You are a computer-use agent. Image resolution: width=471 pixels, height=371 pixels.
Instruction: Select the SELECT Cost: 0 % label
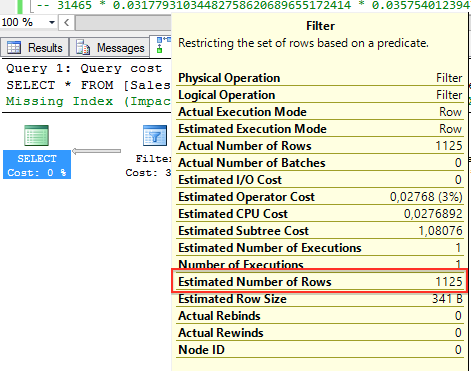pyautogui.click(x=37, y=165)
